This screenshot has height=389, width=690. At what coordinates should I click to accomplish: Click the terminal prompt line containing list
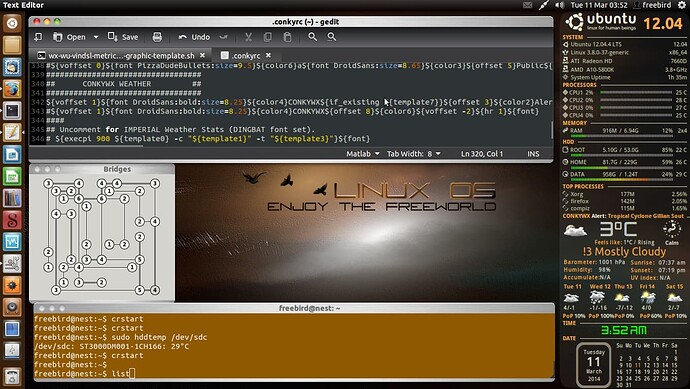coord(84,374)
